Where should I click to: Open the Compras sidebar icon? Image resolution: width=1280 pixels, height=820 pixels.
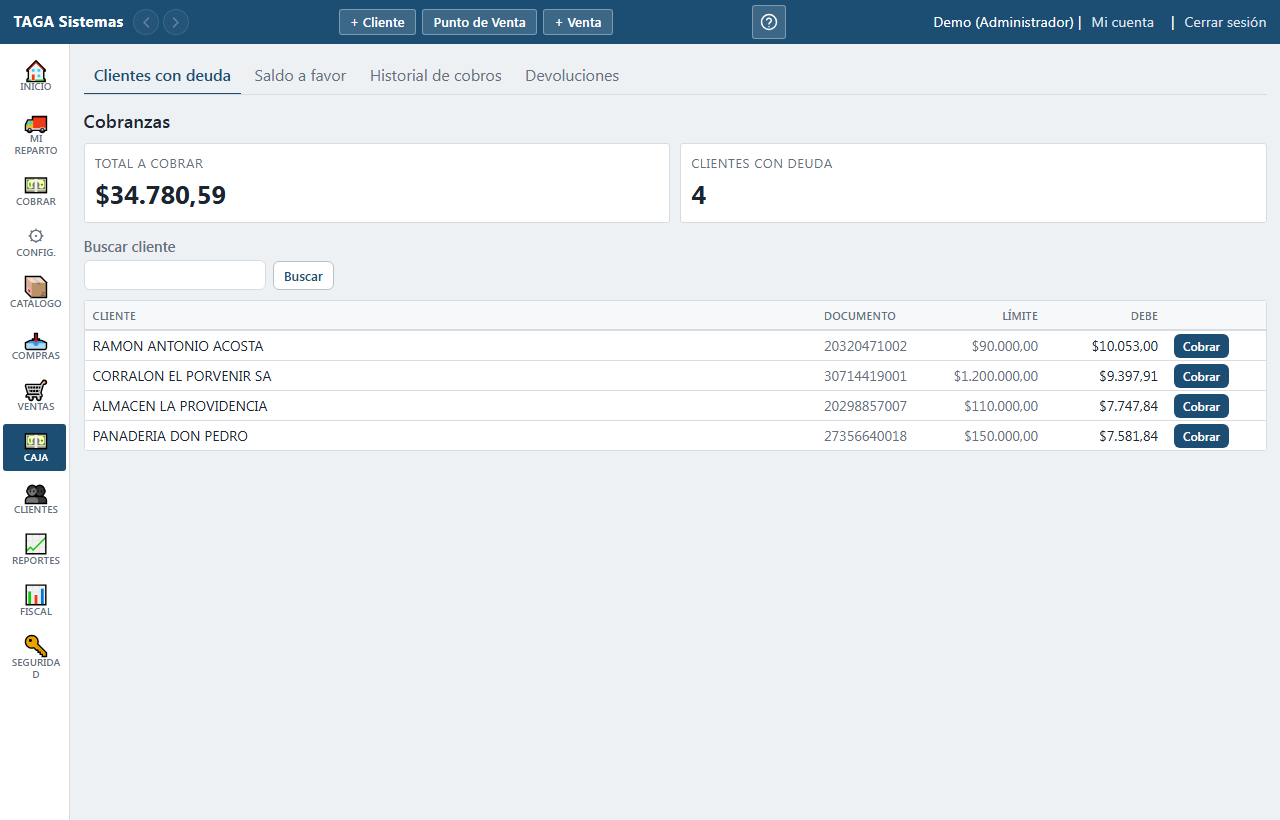coord(35,345)
